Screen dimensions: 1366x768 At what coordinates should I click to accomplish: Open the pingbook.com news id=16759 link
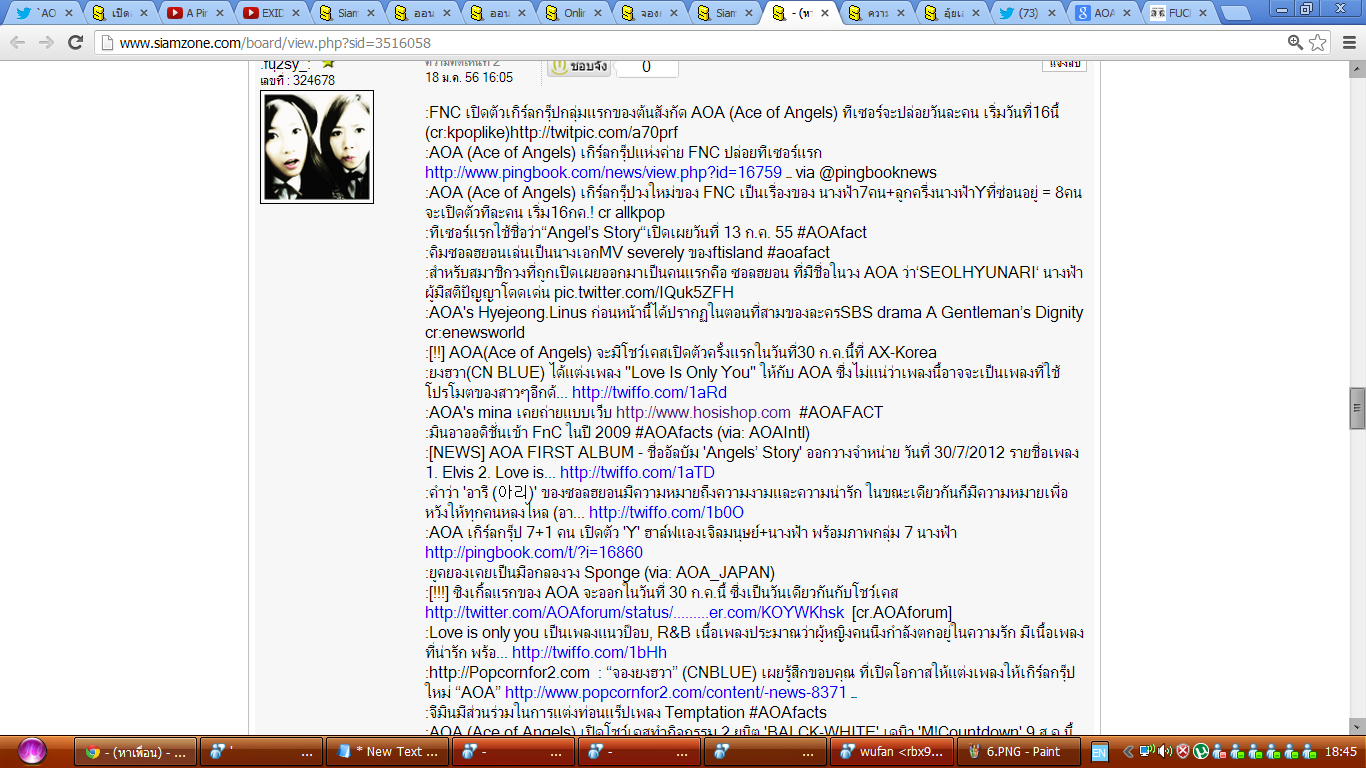point(603,172)
